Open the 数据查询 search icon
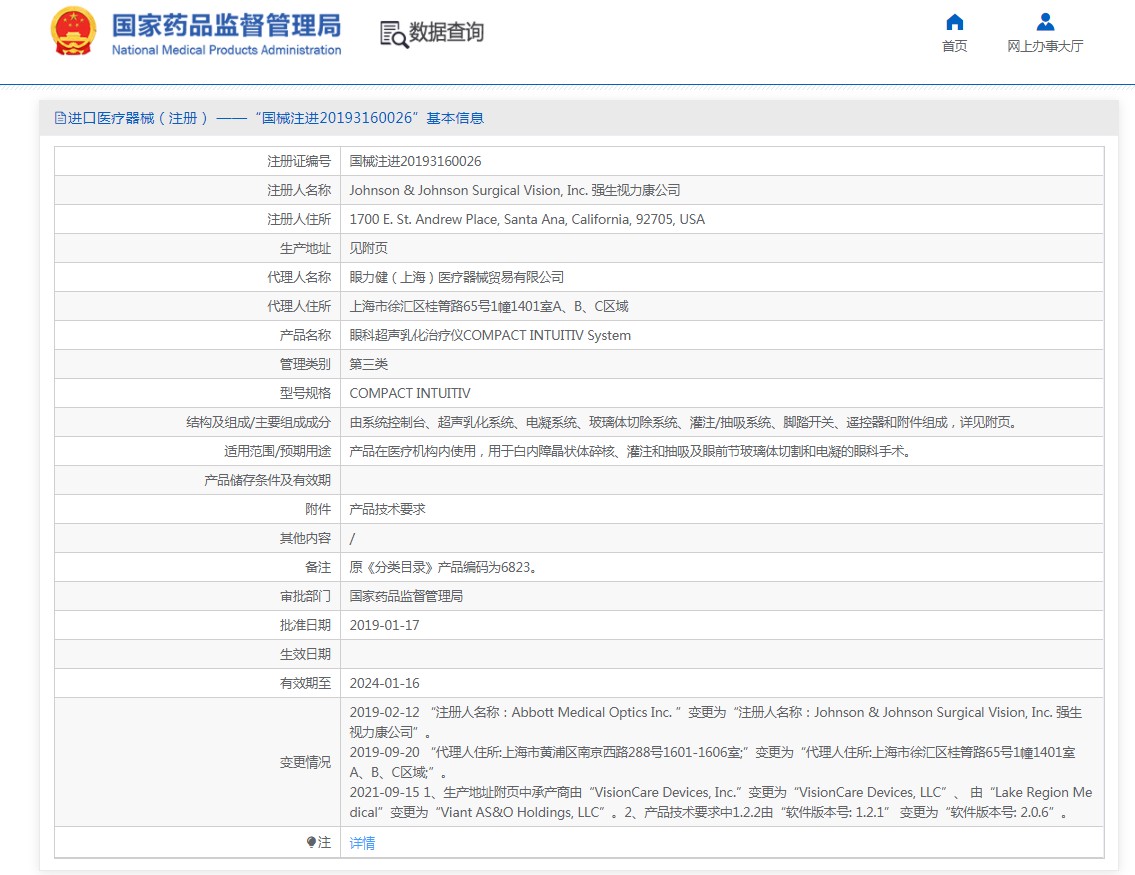Image resolution: width=1135 pixels, height=875 pixels. tap(394, 34)
